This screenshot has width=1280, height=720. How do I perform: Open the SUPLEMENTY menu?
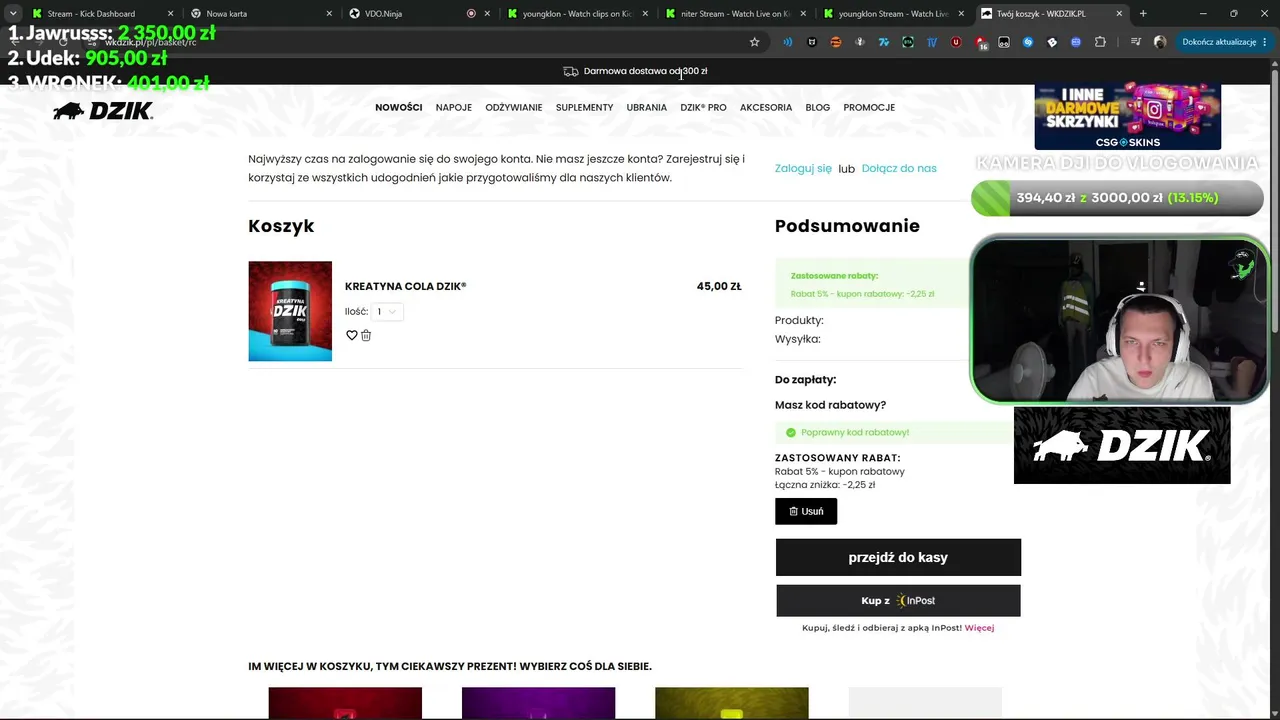[x=585, y=107]
